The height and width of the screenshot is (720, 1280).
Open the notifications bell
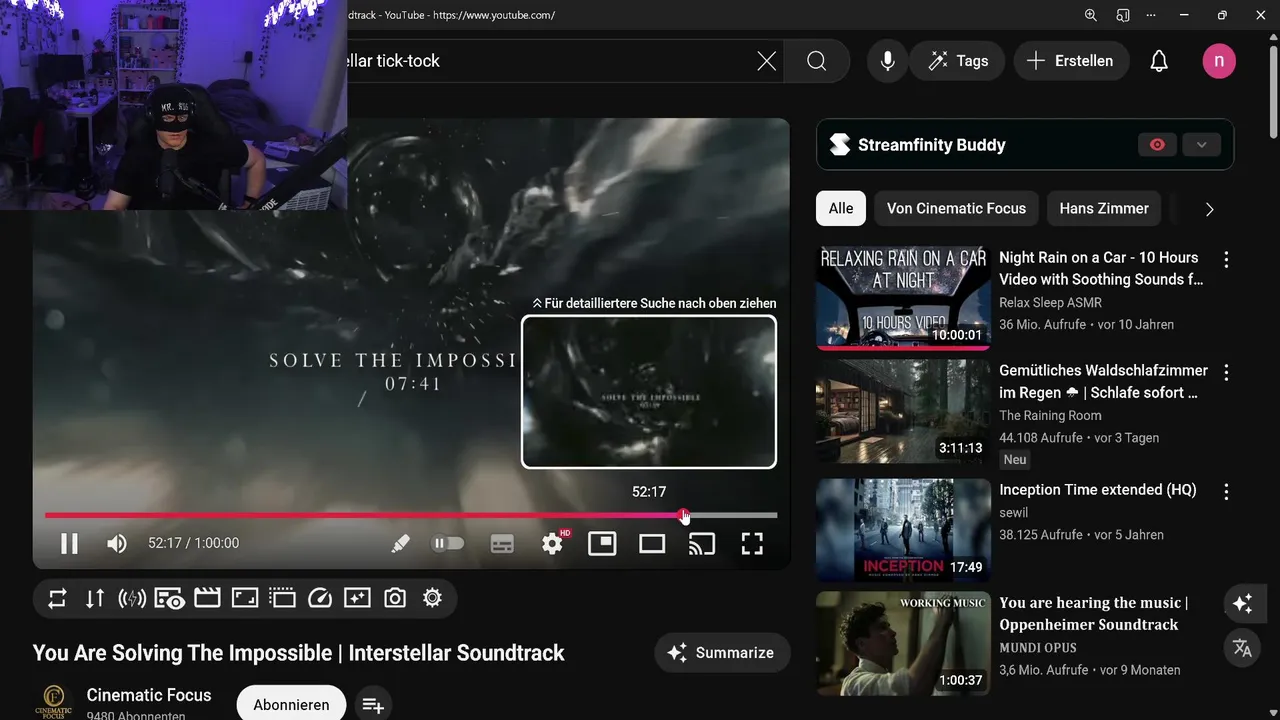coord(1159,61)
